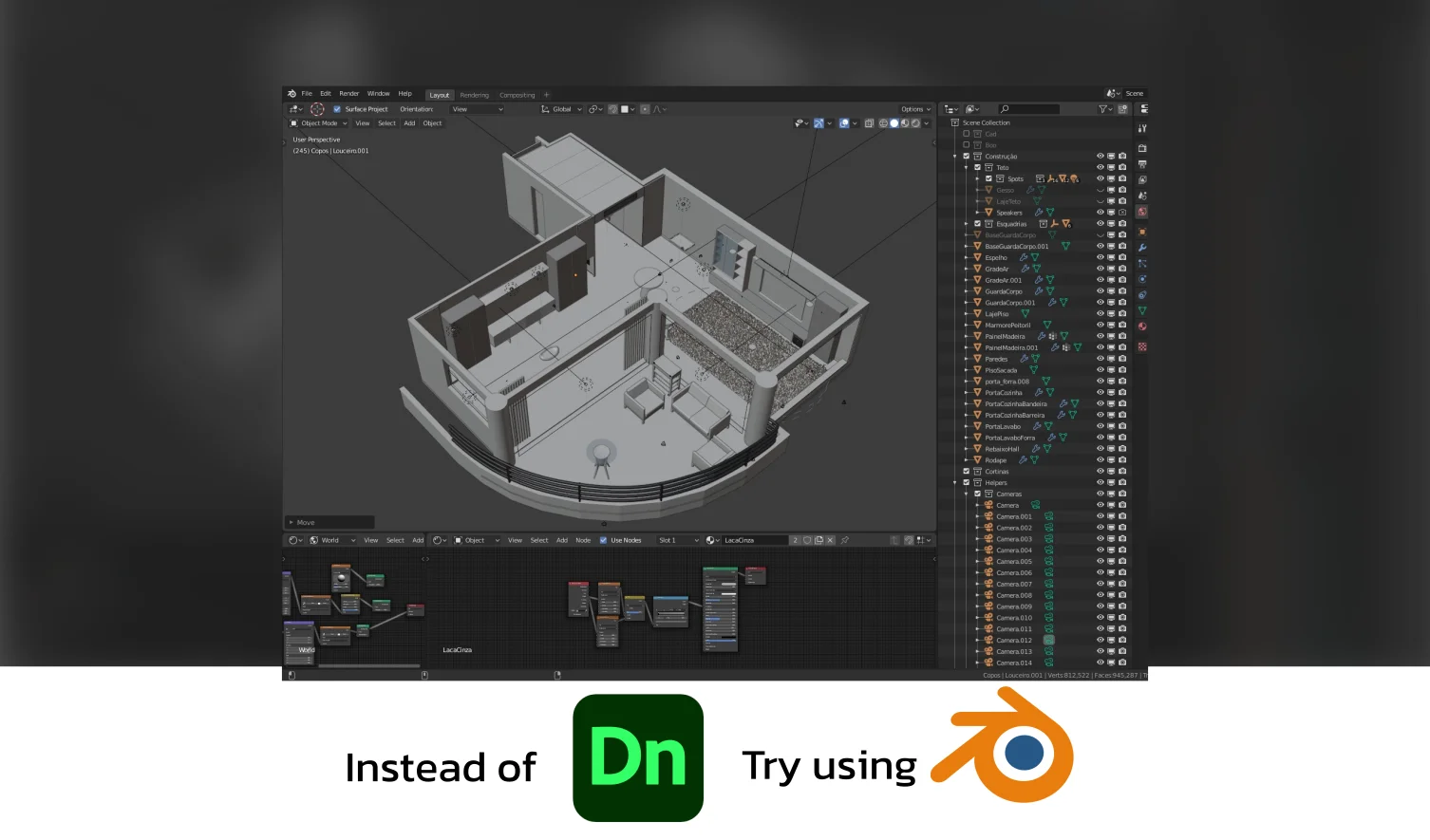Screen dimensions: 1430x840
Task: Hide the Speakers object with its eye toggle
Action: click(x=1099, y=213)
